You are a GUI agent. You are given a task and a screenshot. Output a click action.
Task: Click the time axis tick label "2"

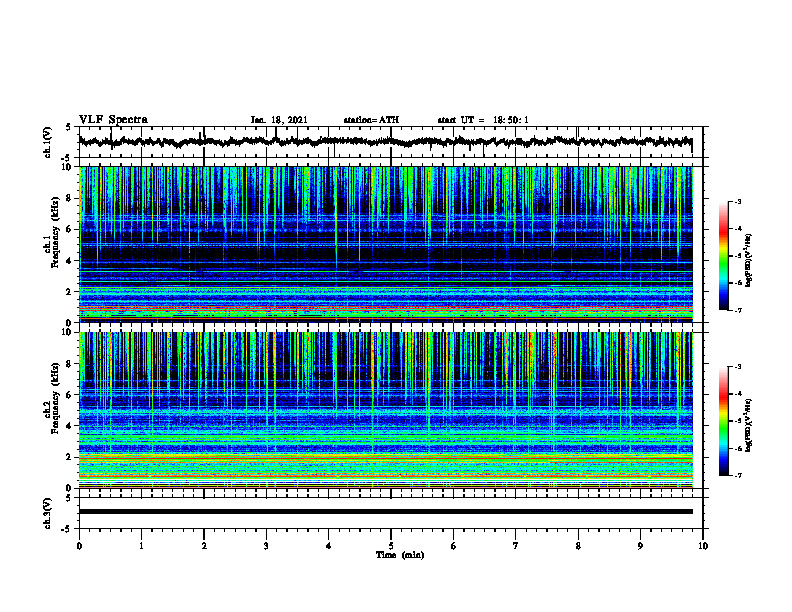point(204,546)
